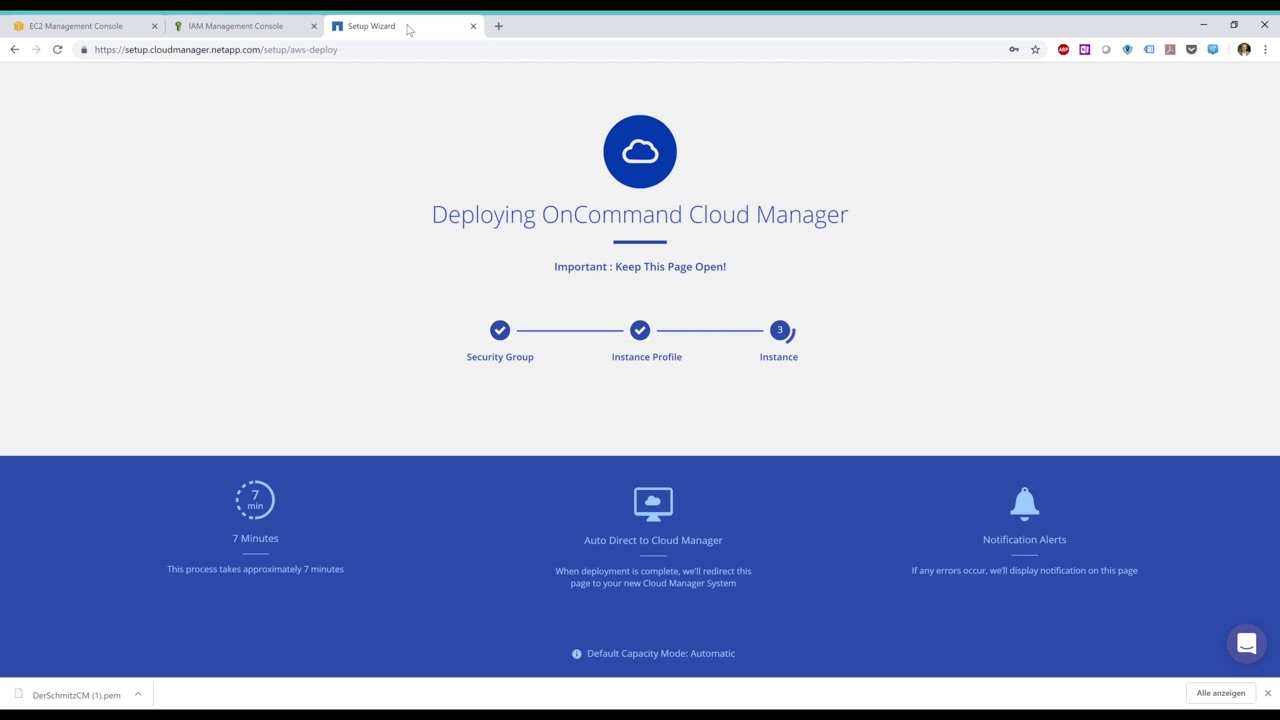1280x720 pixels.
Task: Click the 7 Minutes title
Action: pyautogui.click(x=255, y=538)
